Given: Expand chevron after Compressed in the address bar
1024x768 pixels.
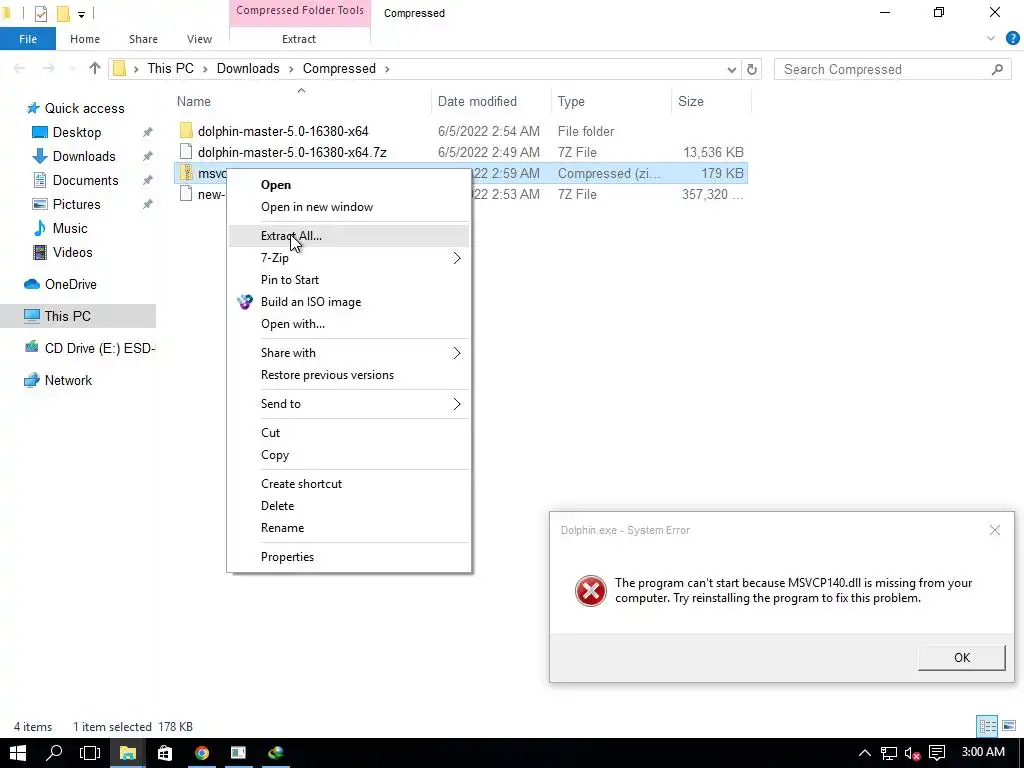Looking at the screenshot, I should 387,69.
